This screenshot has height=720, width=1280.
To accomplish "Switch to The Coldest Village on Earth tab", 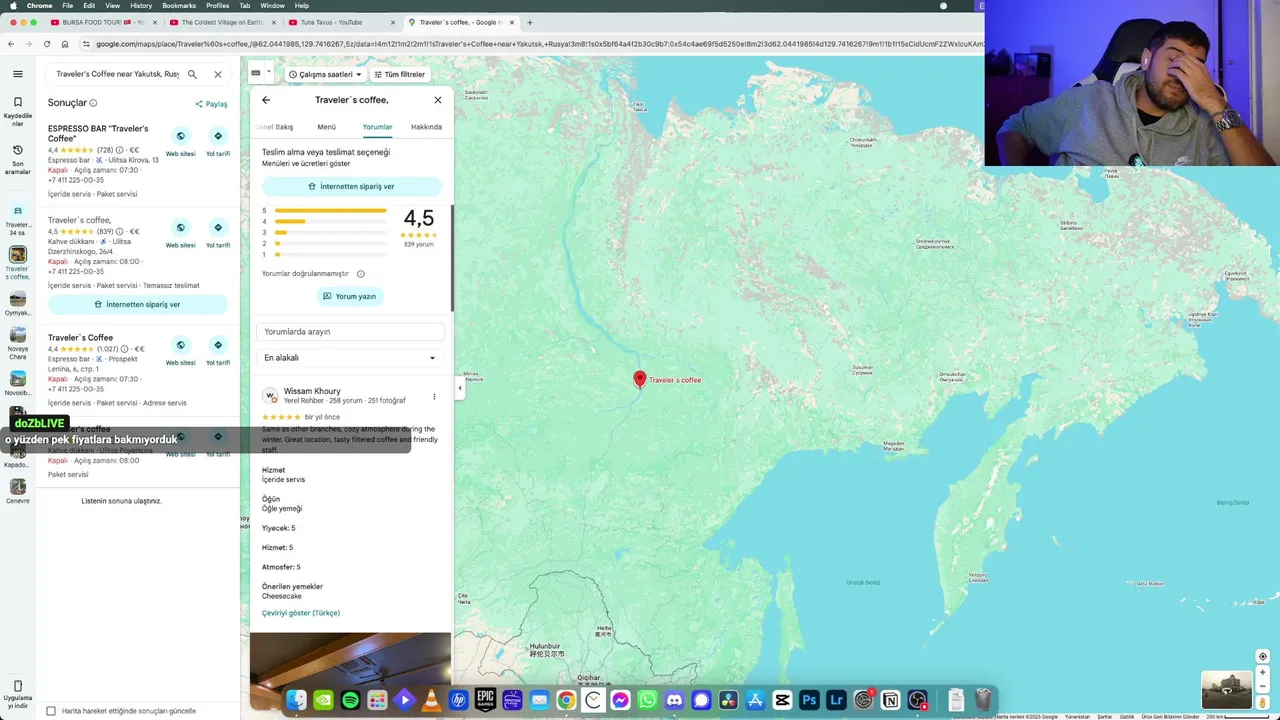I will click(x=221, y=22).
